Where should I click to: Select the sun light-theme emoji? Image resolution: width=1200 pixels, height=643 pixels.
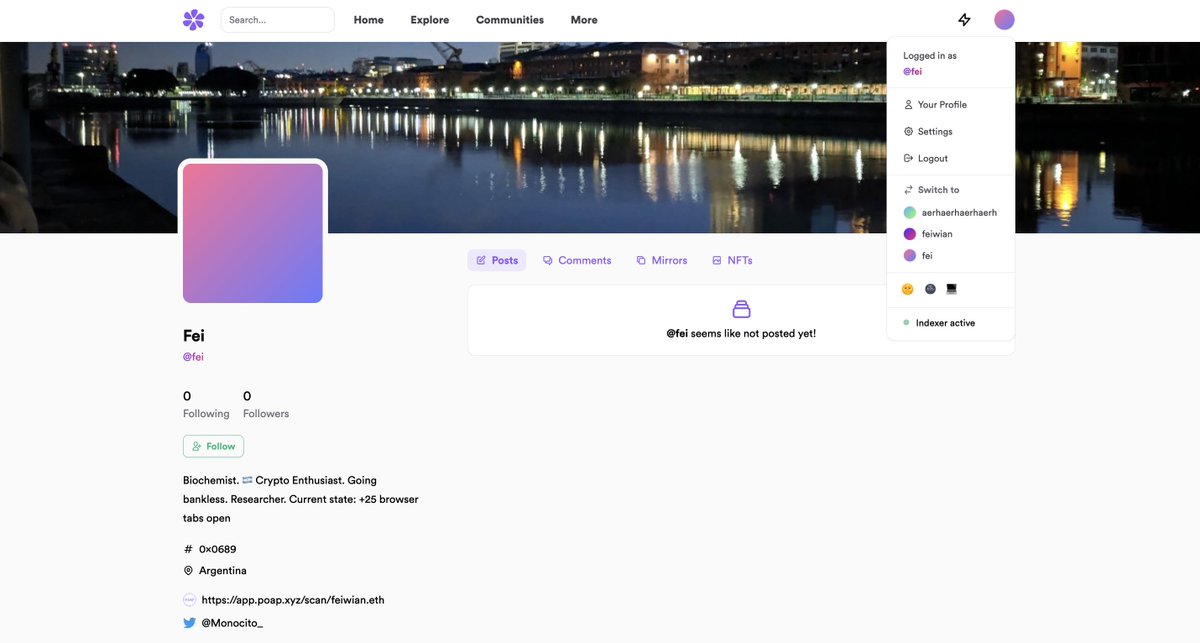908,289
